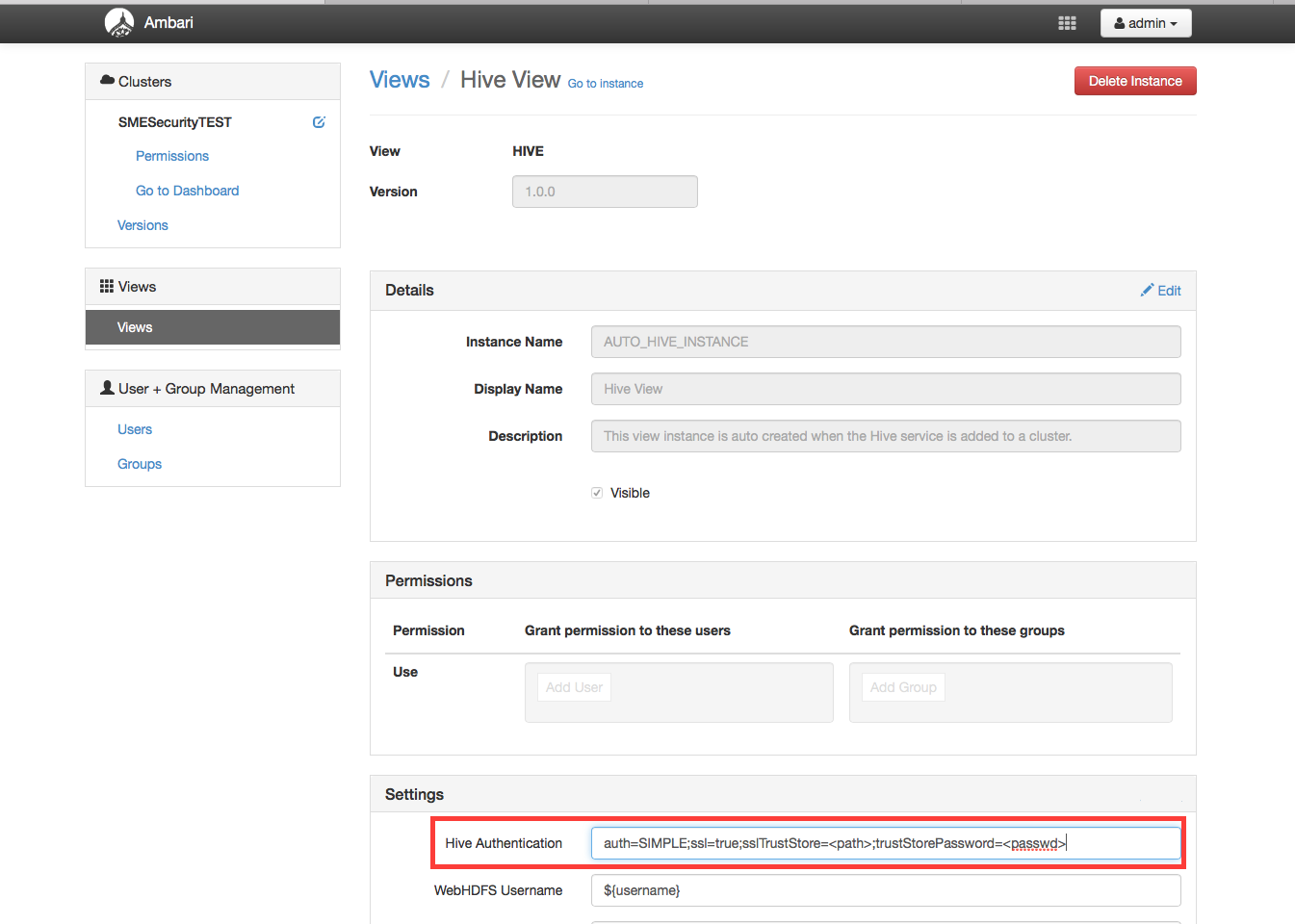
Task: Follow the Go to instance link
Action: (x=605, y=84)
